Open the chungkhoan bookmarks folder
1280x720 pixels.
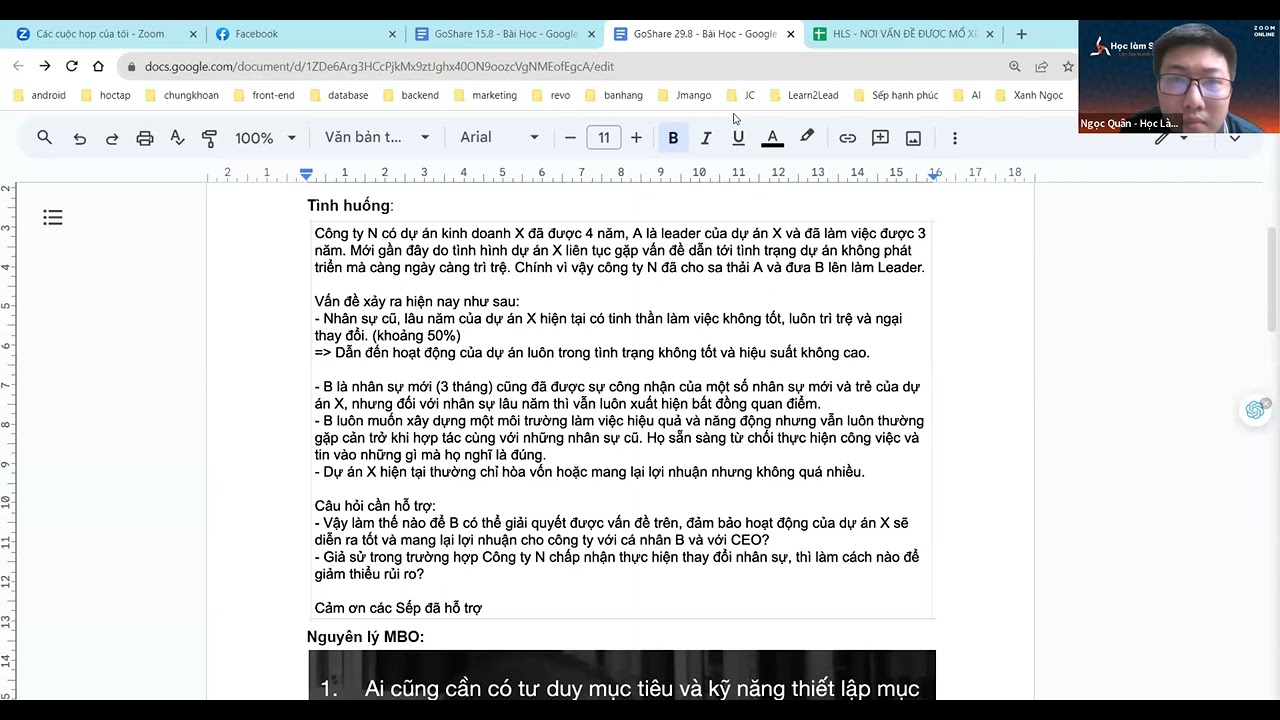182,95
